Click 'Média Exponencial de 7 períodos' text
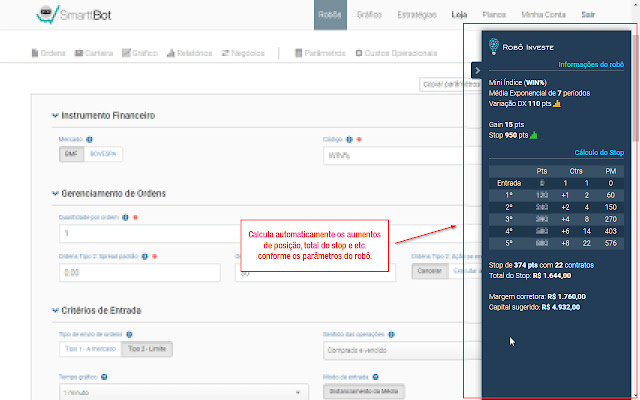Image resolution: width=640 pixels, height=400 pixels. pyautogui.click(x=539, y=93)
